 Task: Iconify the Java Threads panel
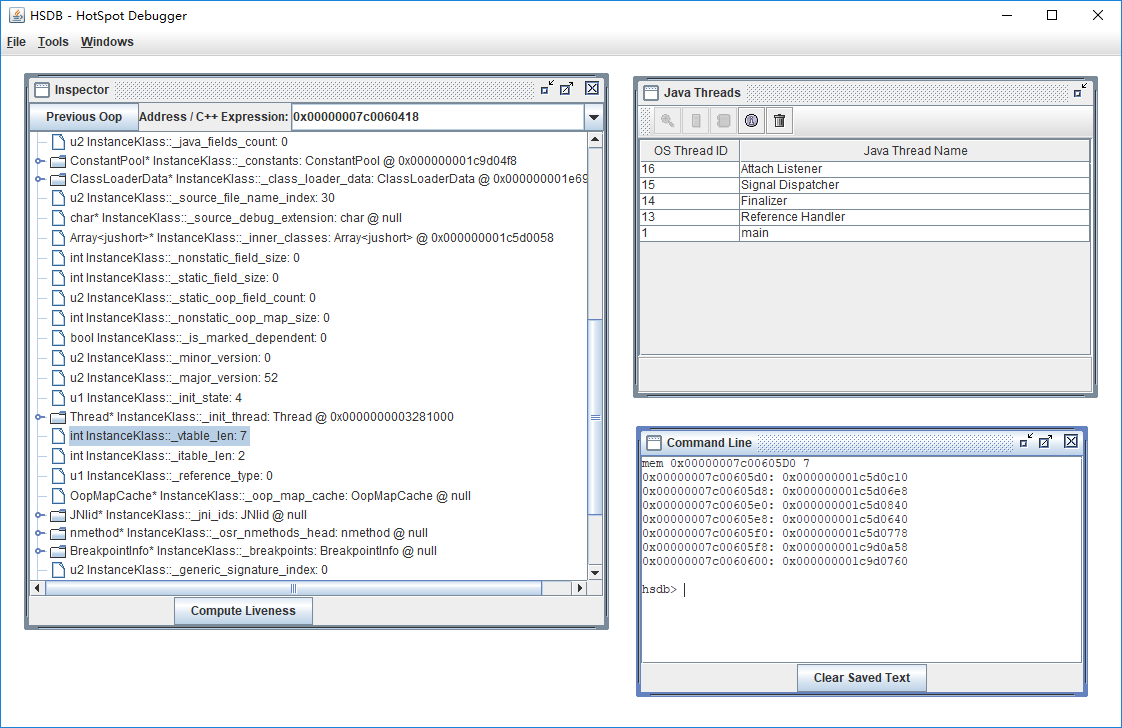pyautogui.click(x=1080, y=91)
